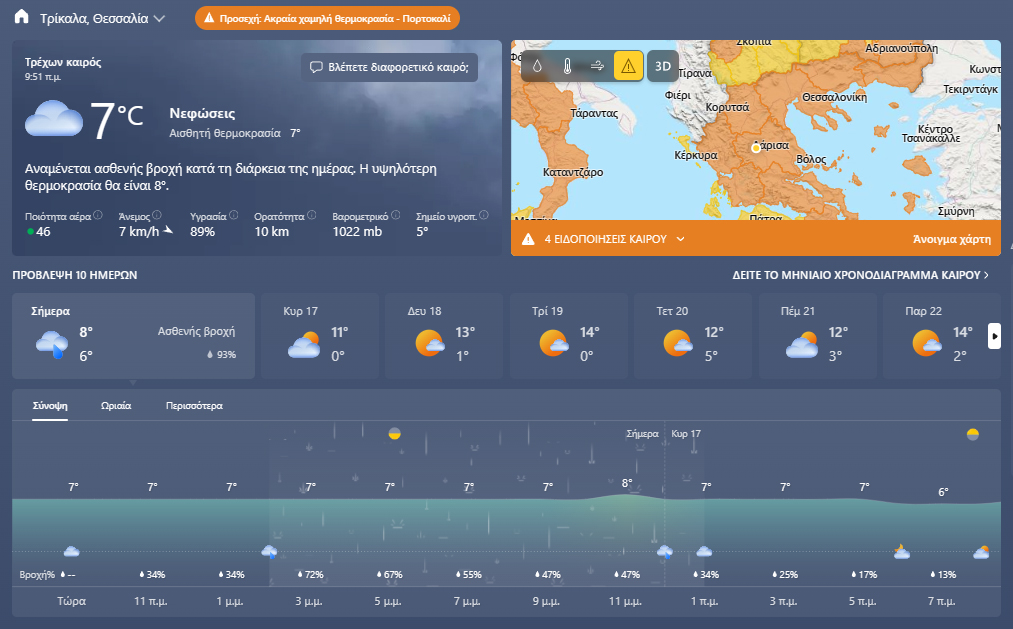
Task: Select the wind map layer icon
Action: click(597, 66)
